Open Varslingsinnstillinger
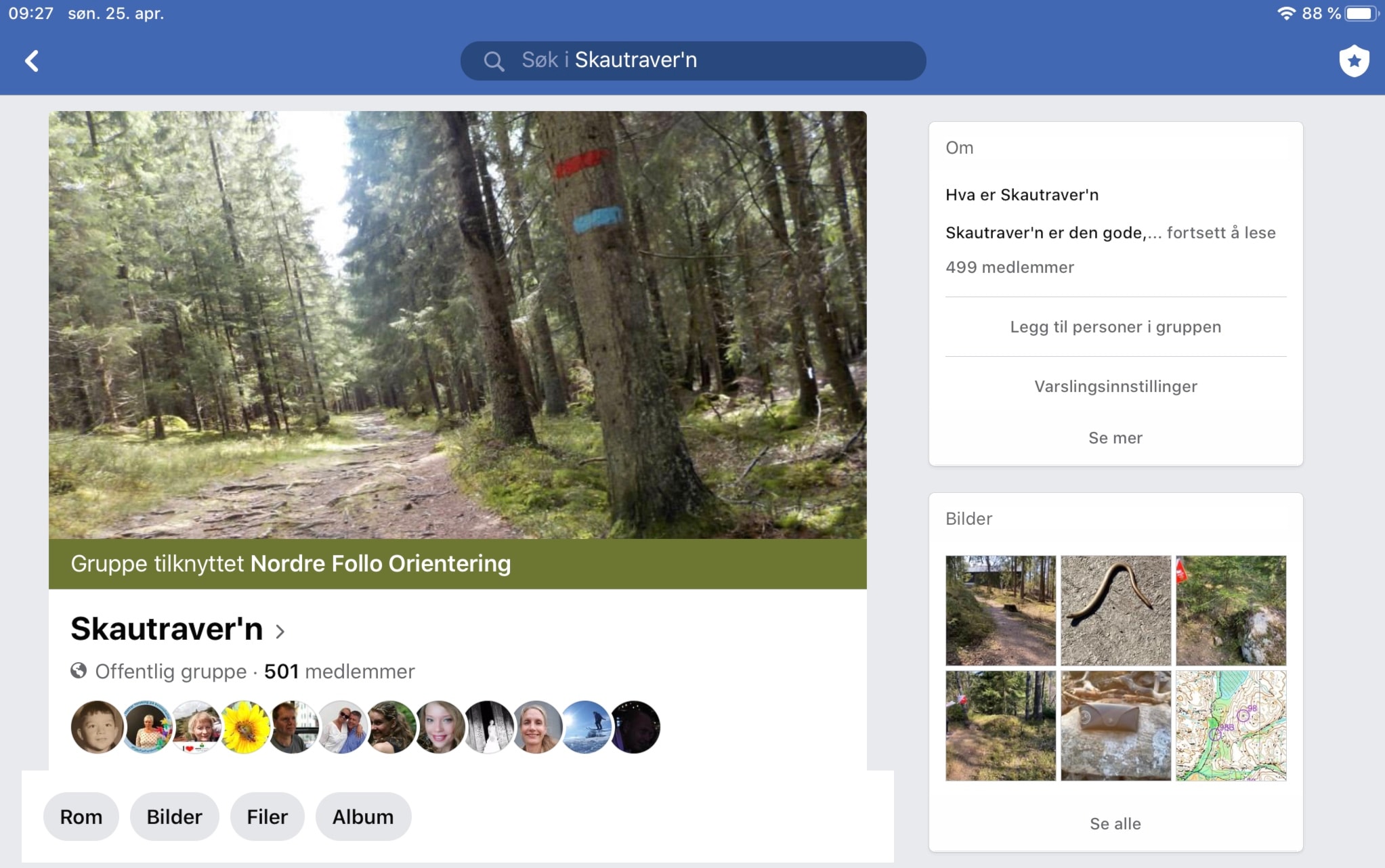Screen dimensions: 1385x868 [x=1115, y=387]
